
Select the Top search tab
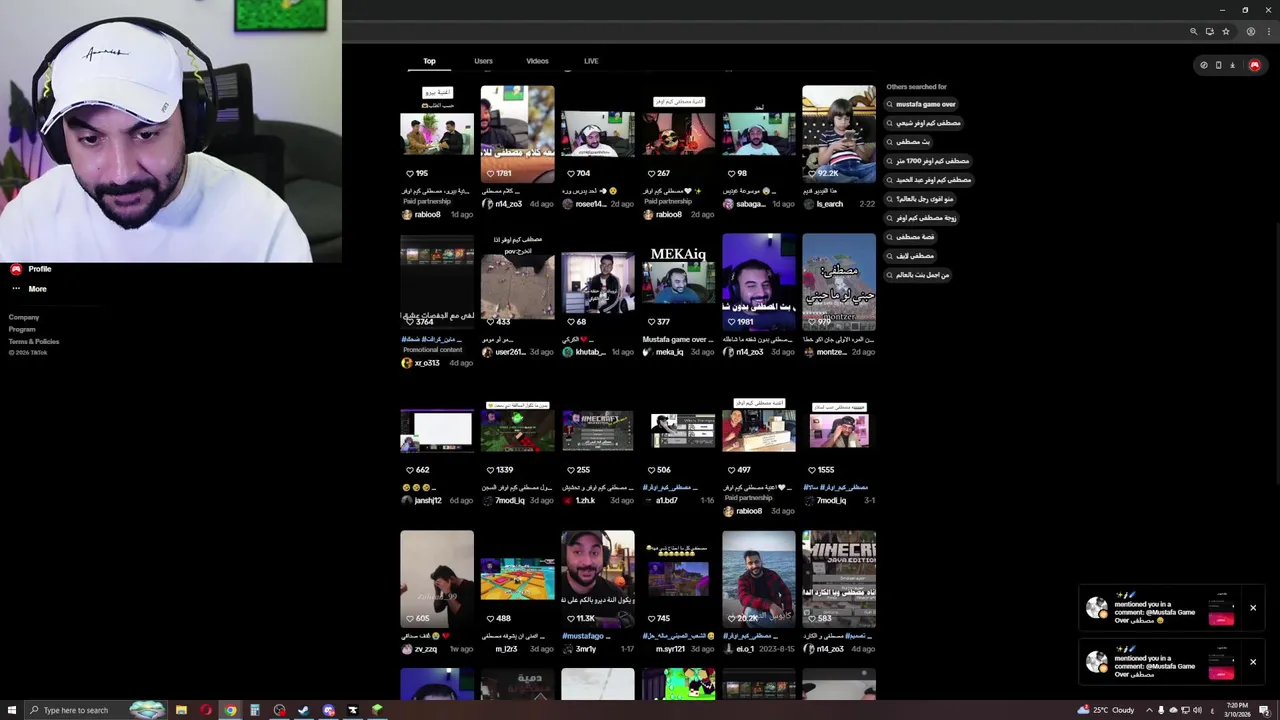429,61
